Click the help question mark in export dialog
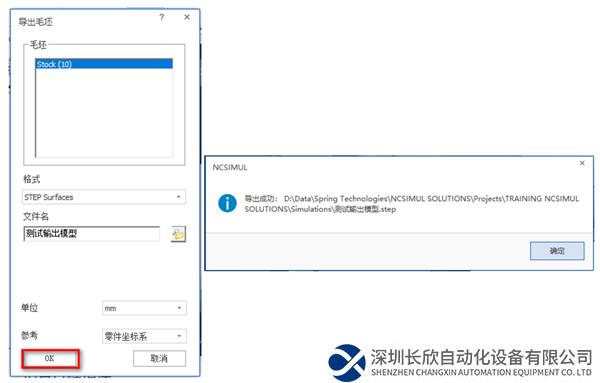600x383 pixels. 162,17
